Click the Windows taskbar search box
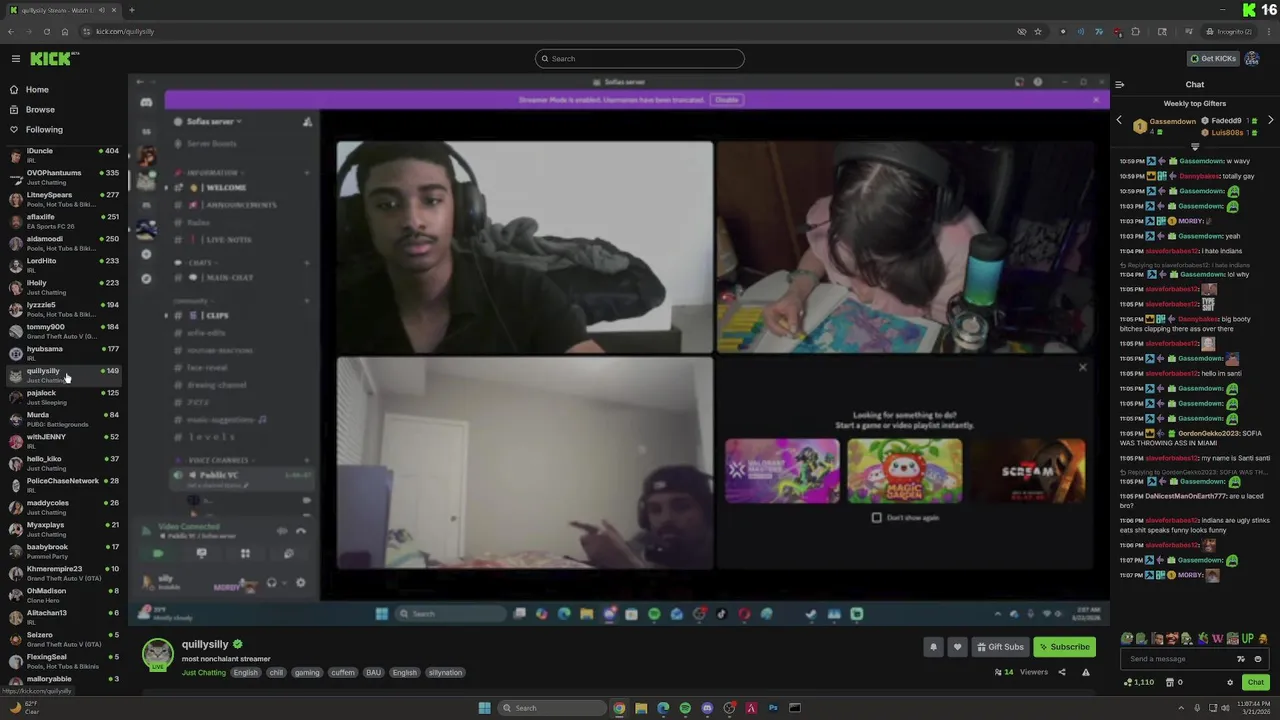 pos(552,708)
